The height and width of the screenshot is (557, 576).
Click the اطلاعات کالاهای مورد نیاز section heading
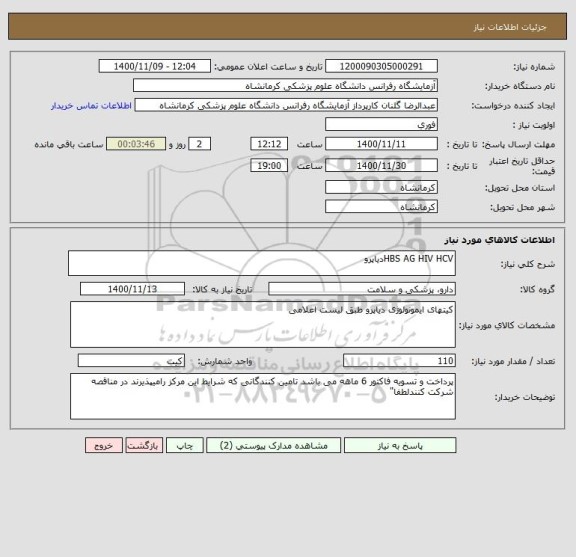tap(500, 240)
